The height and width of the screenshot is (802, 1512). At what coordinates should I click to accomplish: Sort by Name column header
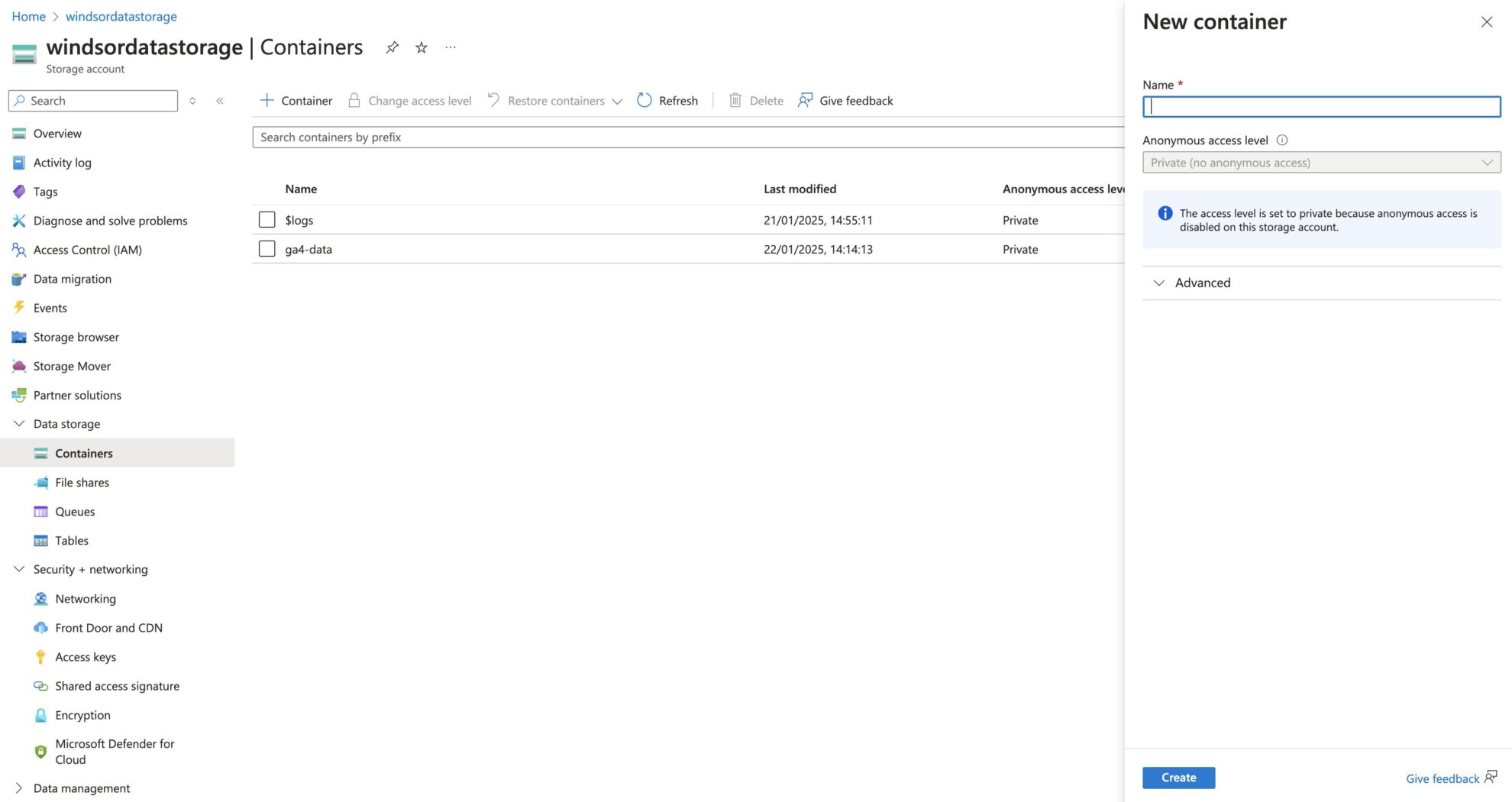coord(301,189)
